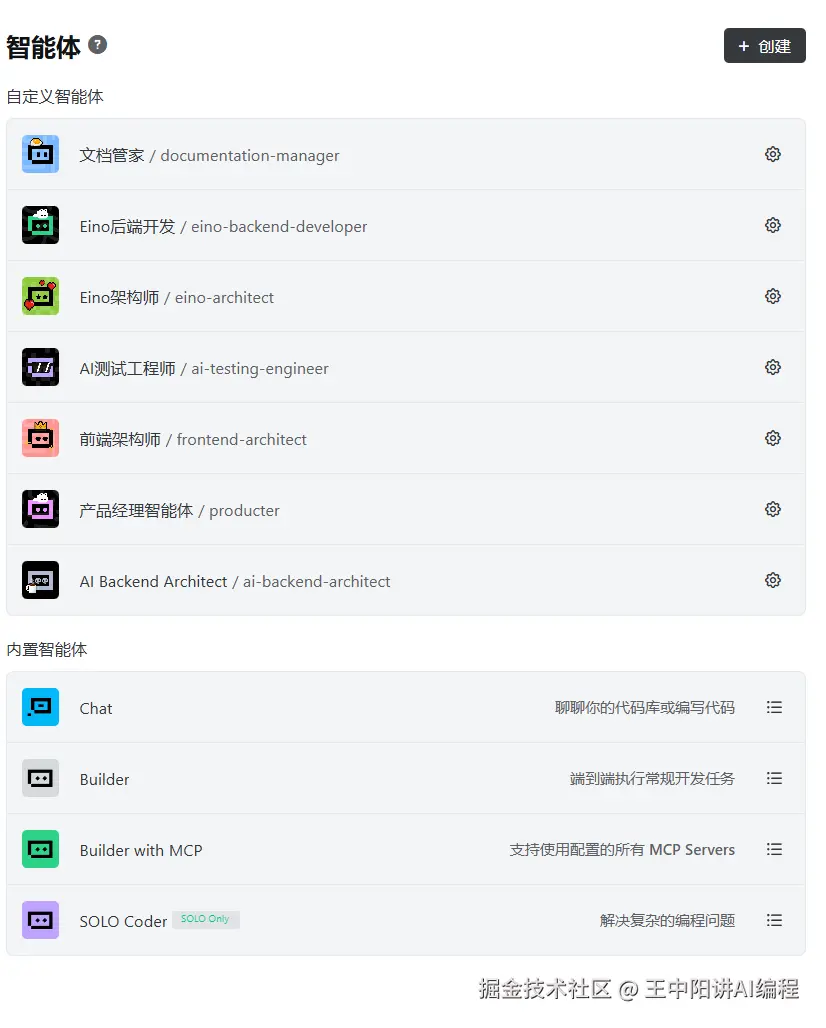Open settings gear for producter agent
826x1028 pixels.
pos(773,509)
